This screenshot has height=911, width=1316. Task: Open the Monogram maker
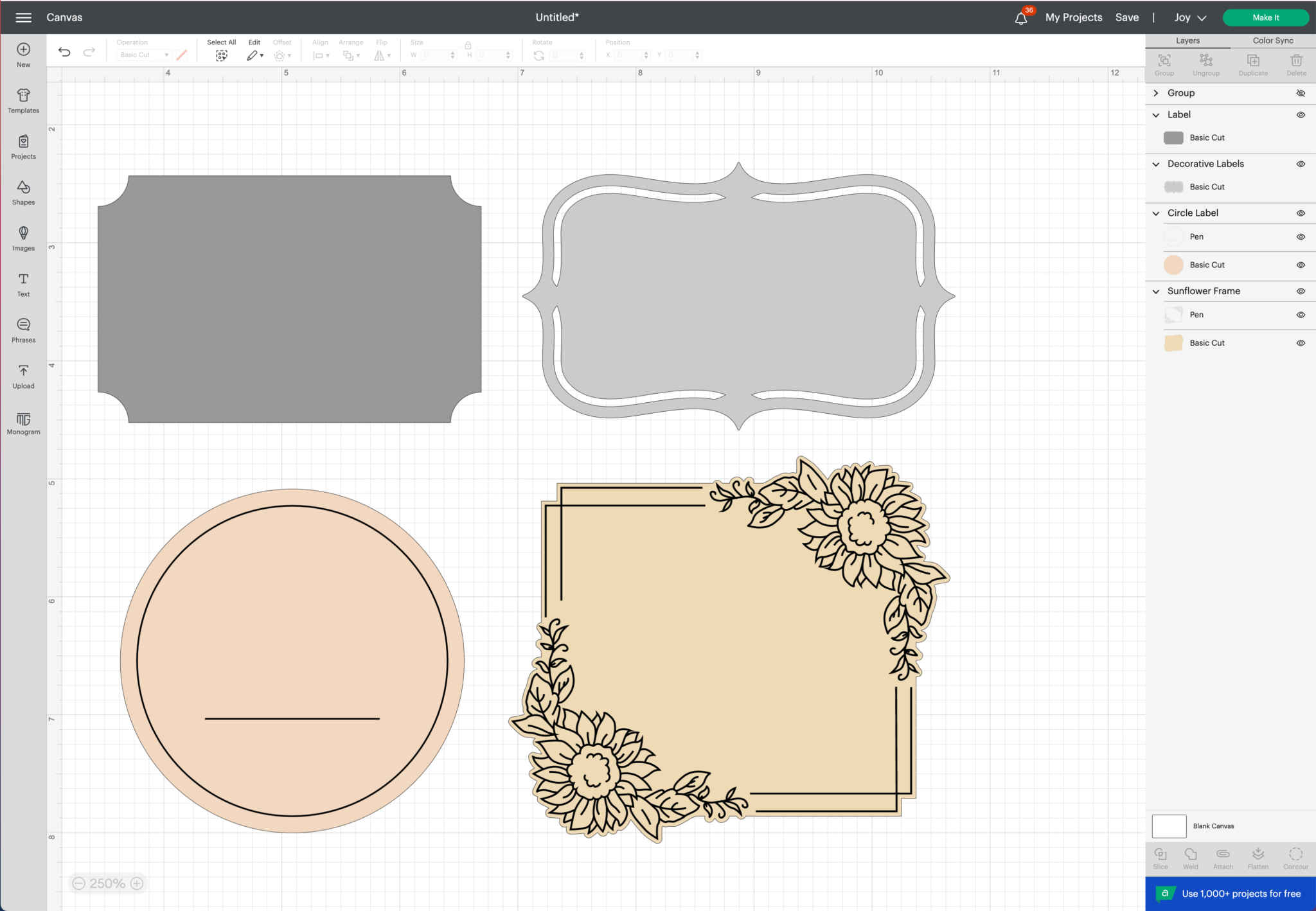pos(23,422)
